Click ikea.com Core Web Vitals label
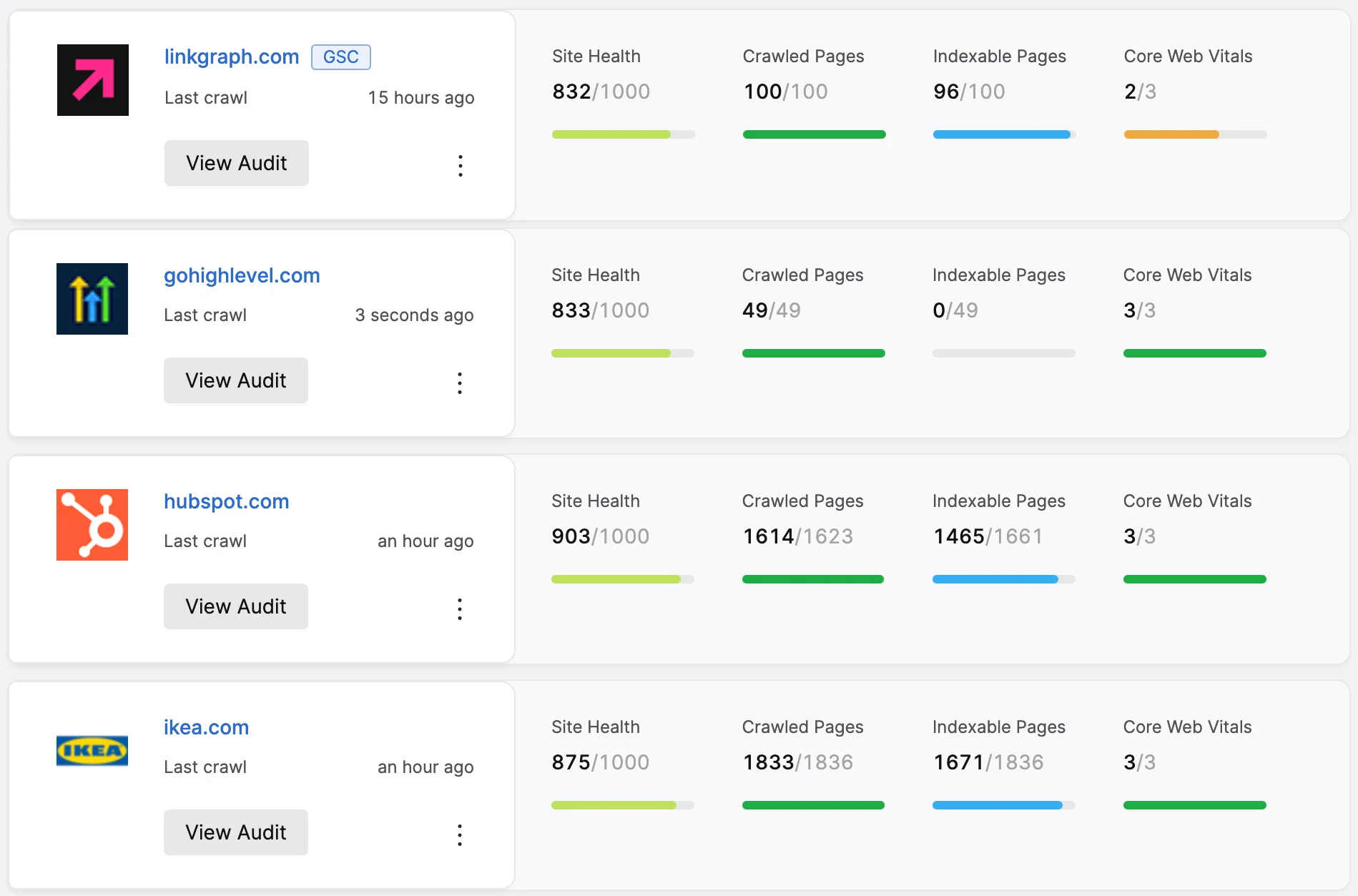The height and width of the screenshot is (896, 1358). pos(1188,727)
